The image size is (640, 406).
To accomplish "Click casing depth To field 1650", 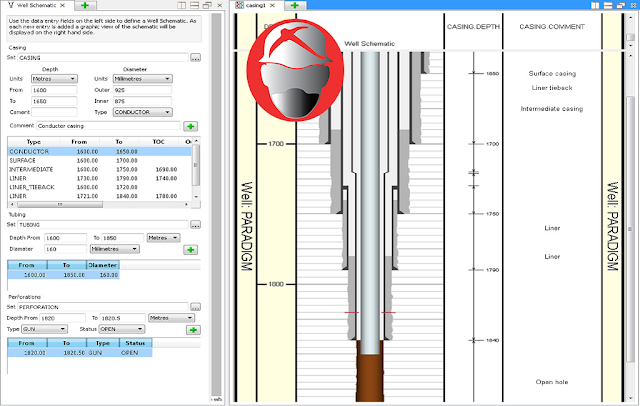I will (54, 101).
